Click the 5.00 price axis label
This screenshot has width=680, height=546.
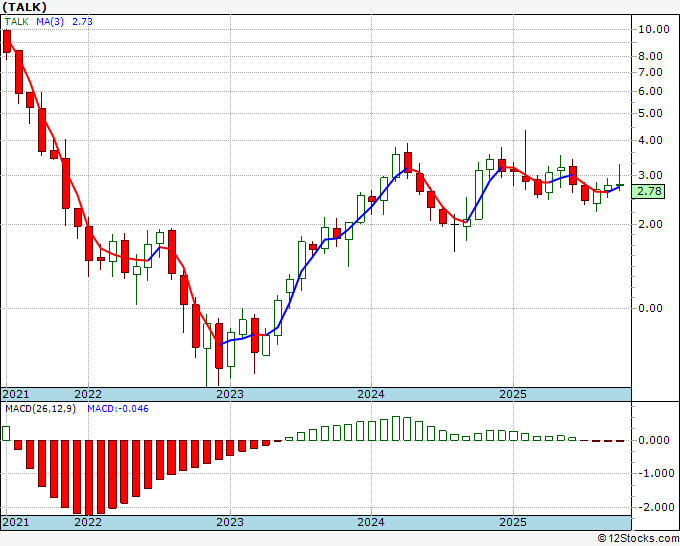tap(650, 113)
